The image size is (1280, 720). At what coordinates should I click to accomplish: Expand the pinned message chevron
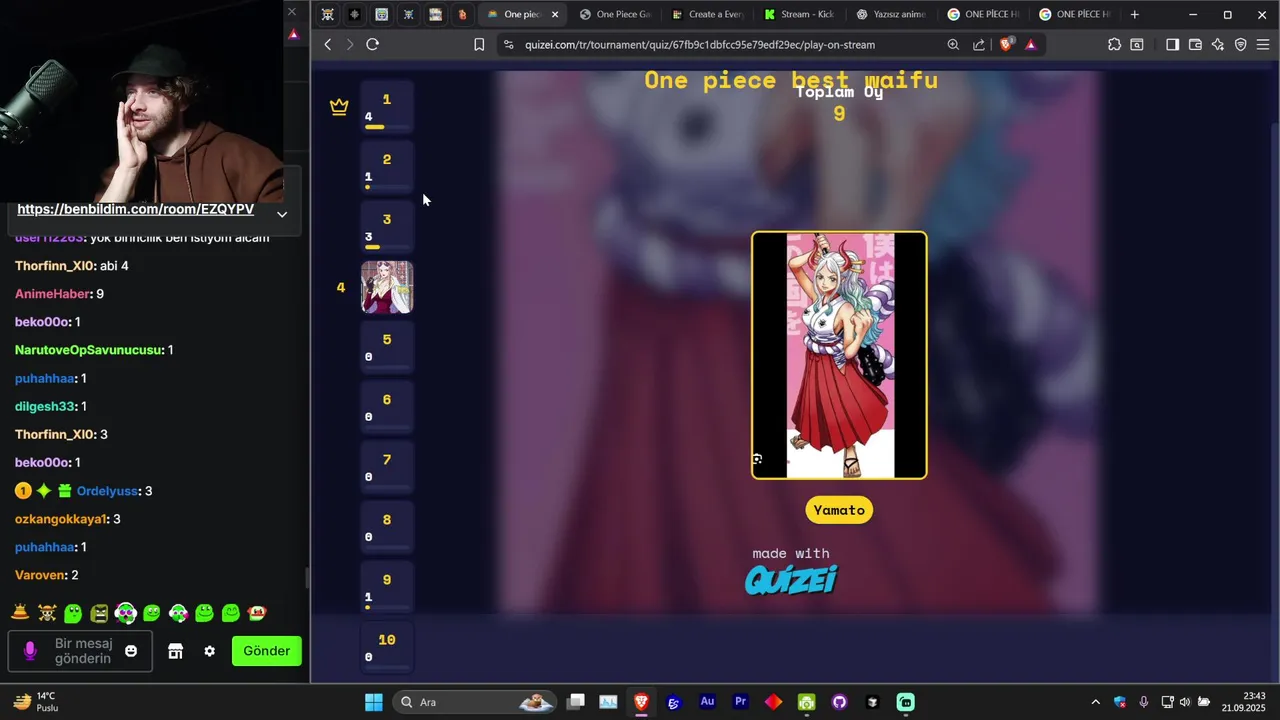[282, 214]
